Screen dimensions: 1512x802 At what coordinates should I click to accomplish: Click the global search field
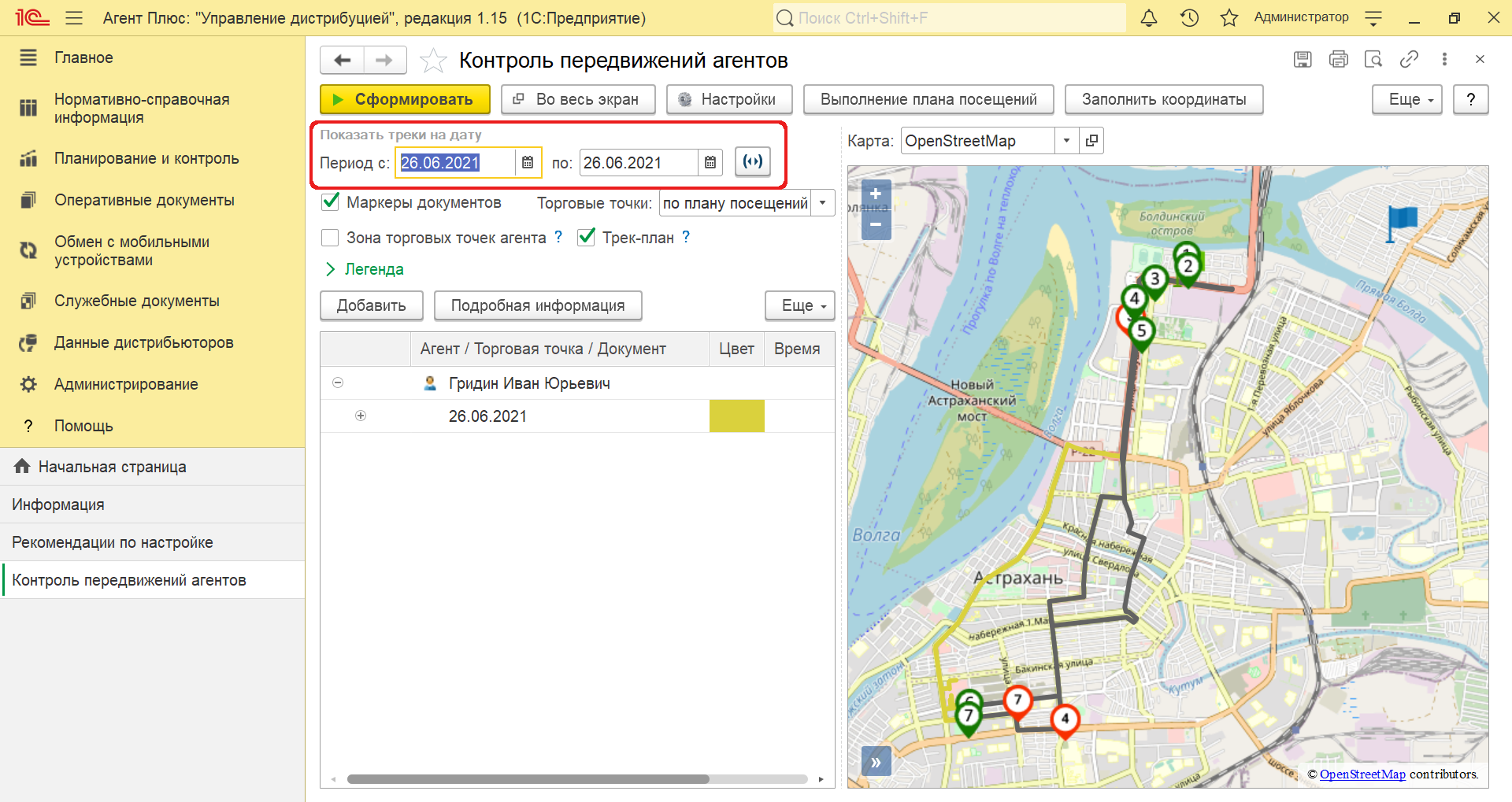949,17
